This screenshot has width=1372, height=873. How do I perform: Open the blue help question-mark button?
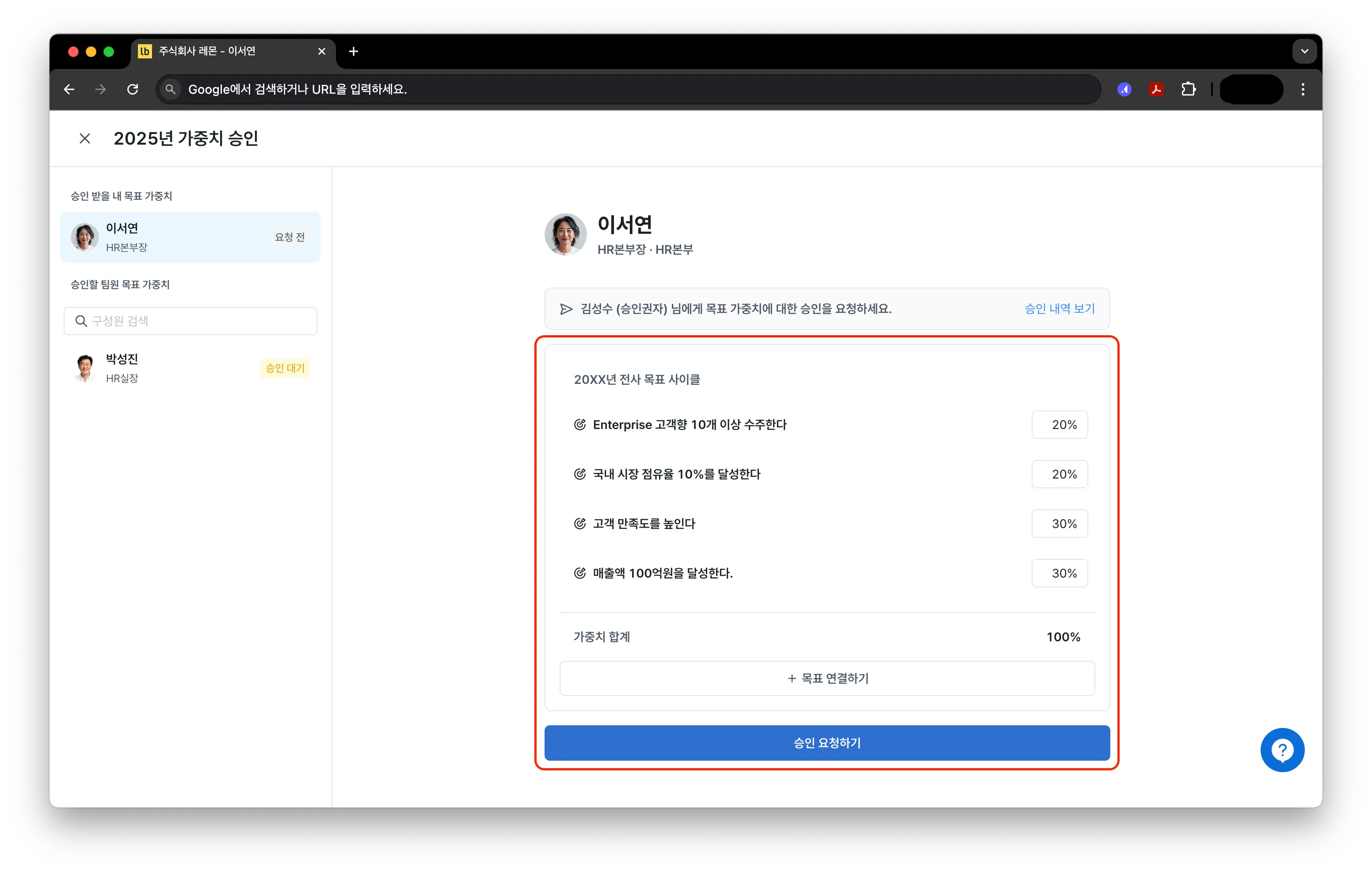tap(1282, 750)
